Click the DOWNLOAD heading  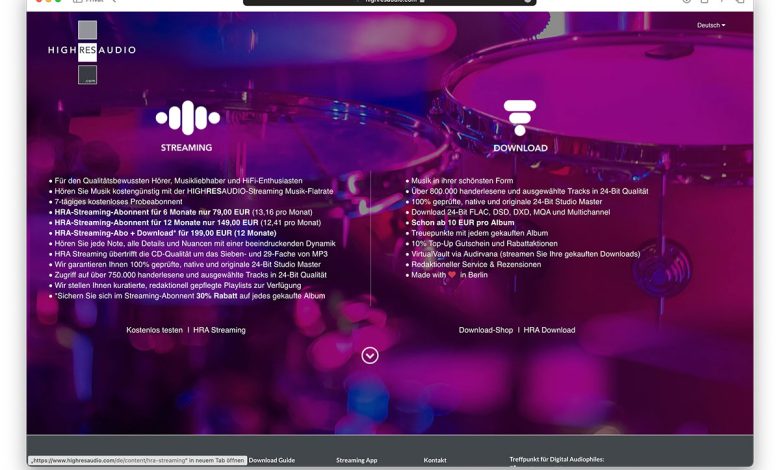[x=520, y=148]
